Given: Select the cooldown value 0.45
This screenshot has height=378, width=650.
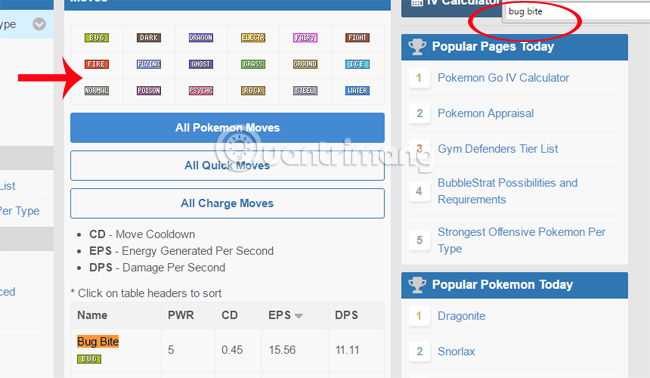Looking at the screenshot, I should (x=232, y=350).
